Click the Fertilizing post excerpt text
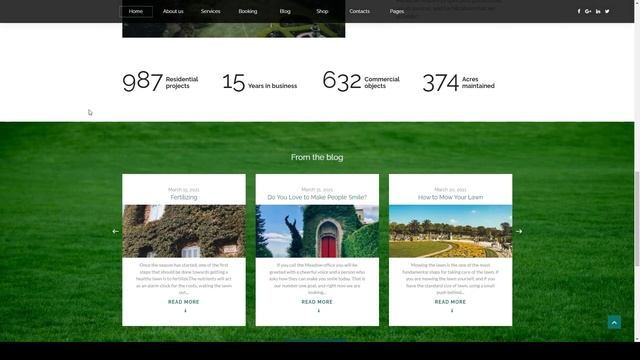The image size is (640, 360). [184, 279]
